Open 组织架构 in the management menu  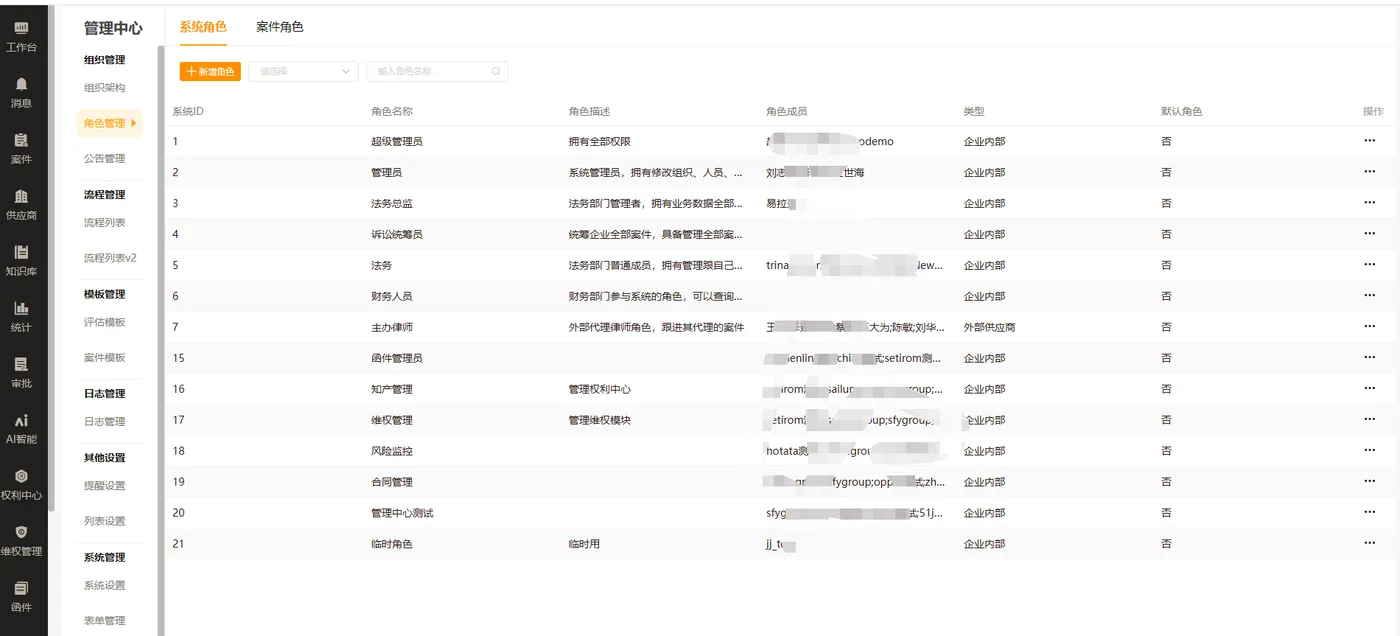(x=105, y=88)
